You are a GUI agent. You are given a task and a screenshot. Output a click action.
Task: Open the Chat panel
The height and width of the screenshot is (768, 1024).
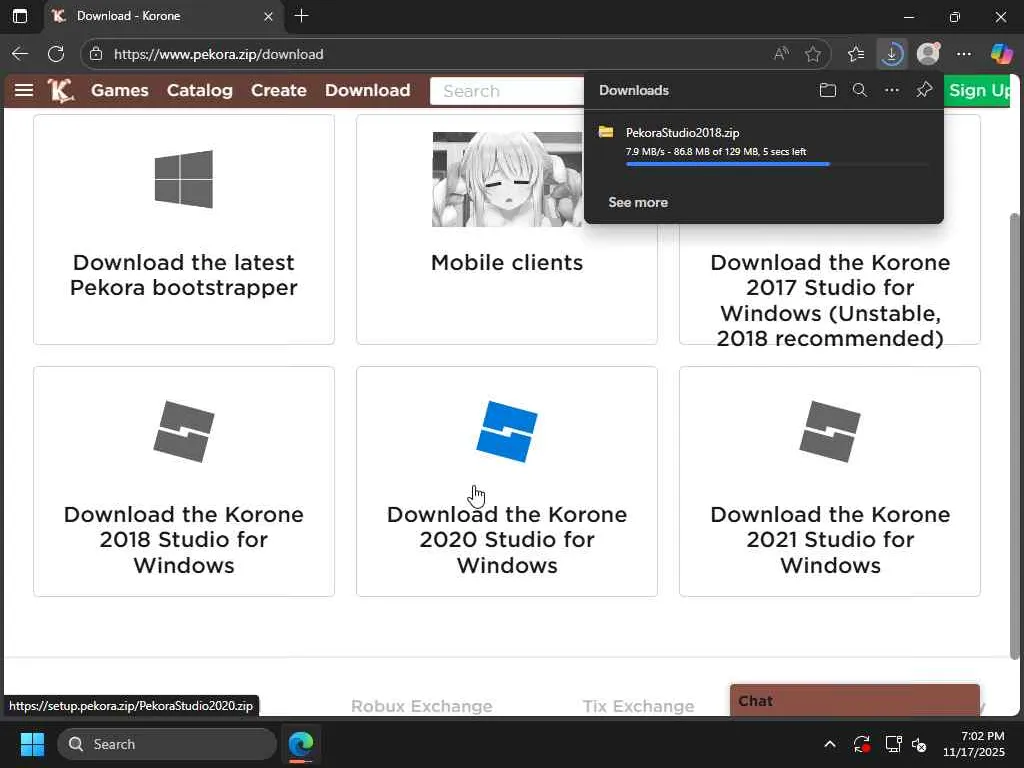click(855, 700)
